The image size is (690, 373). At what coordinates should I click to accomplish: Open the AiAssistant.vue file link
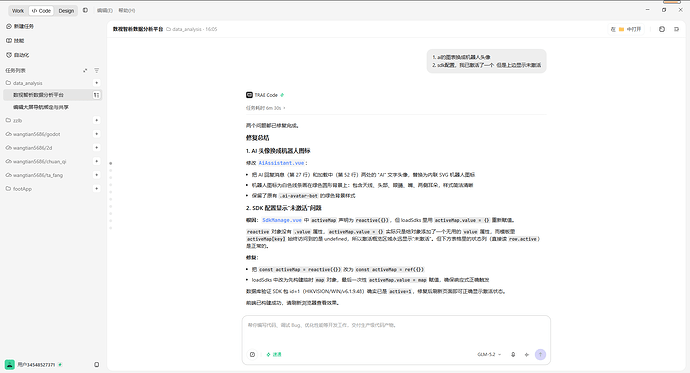[x=282, y=163]
